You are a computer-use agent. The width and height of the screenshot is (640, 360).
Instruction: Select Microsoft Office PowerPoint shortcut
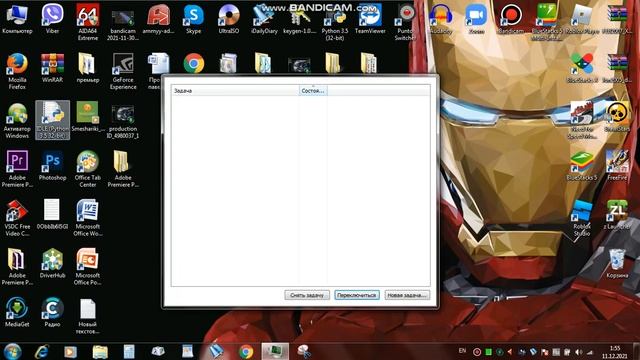88,267
